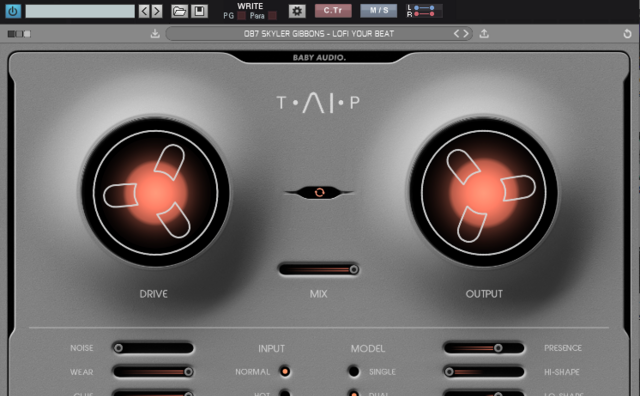This screenshot has height=396, width=640.
Task: Click the auto gain link icon
Action: (x=320, y=192)
